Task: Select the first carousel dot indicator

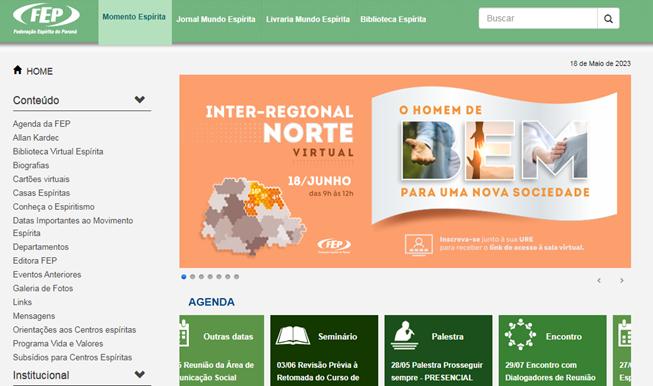Action: point(184,276)
